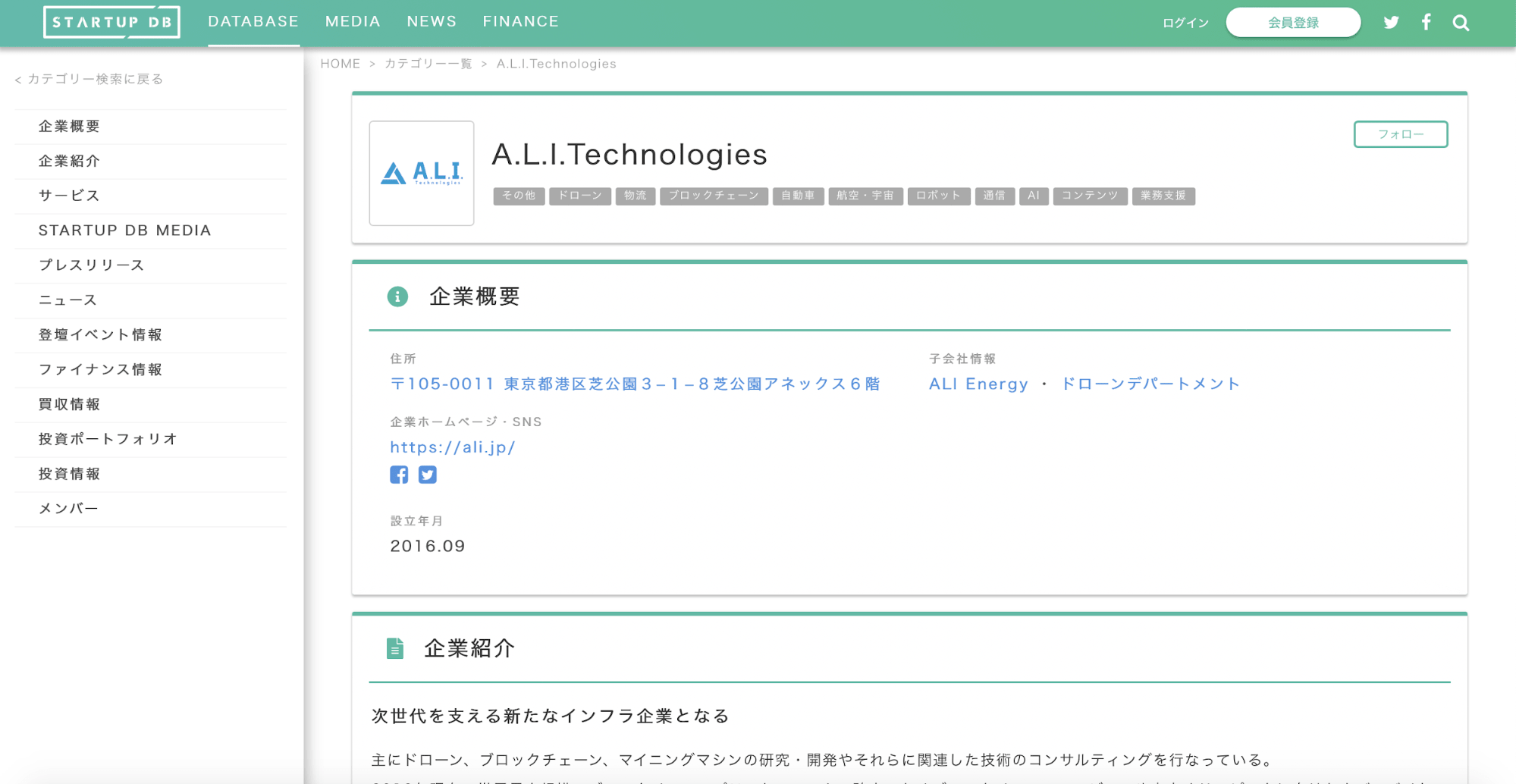Click the ドローン category tag
Image resolution: width=1516 pixels, height=784 pixels.
coord(580,196)
